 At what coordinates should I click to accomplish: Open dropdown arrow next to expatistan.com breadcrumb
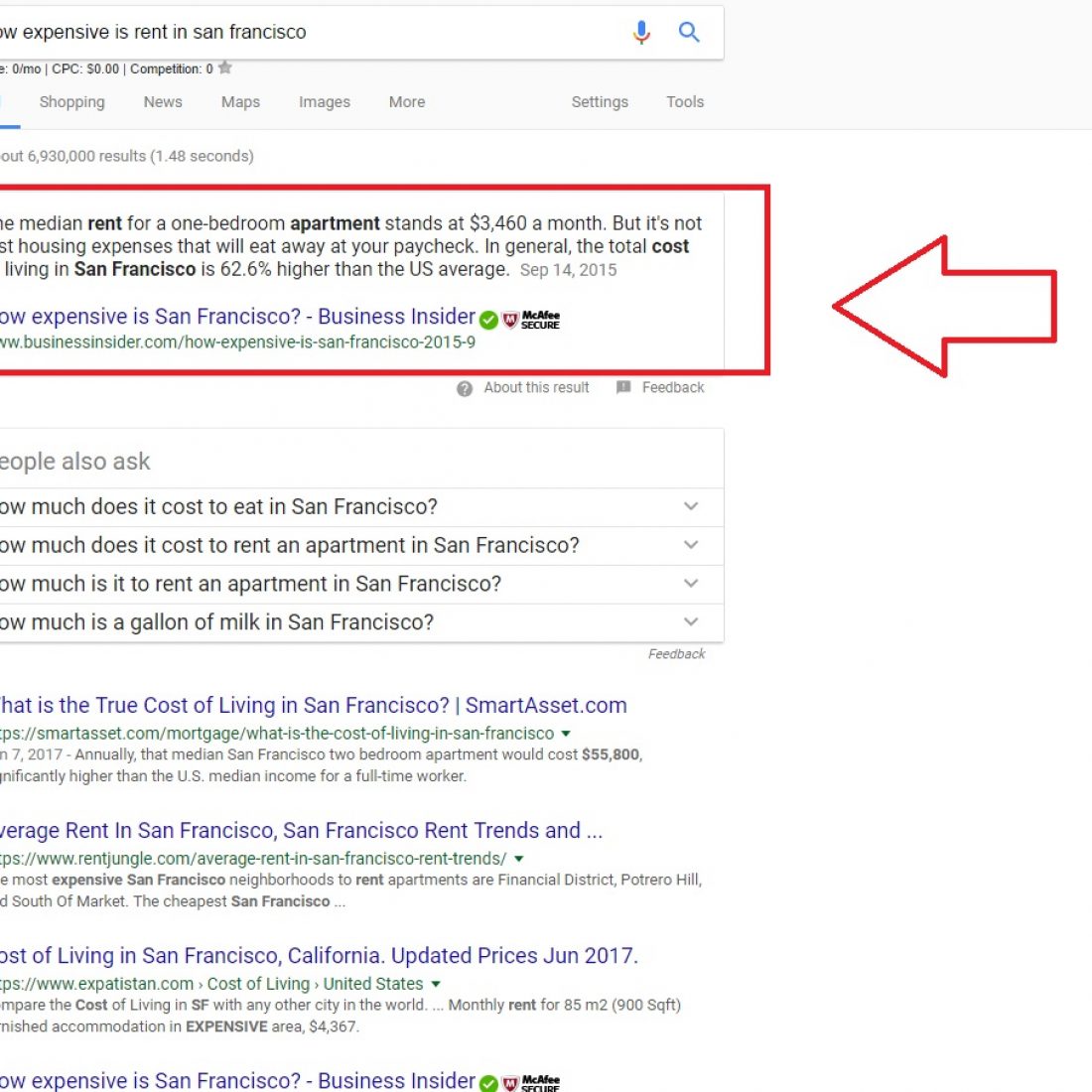point(436,984)
